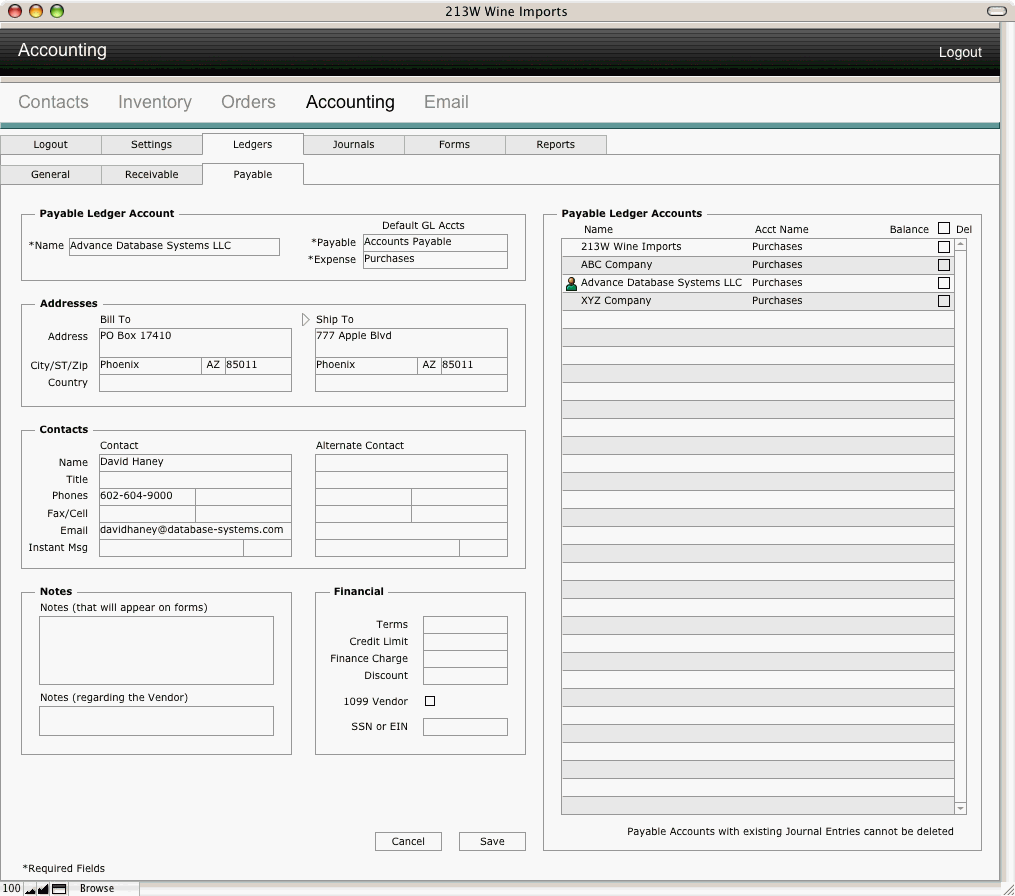The height and width of the screenshot is (896, 1015).
Task: Open the Orders module
Action: pos(249,102)
